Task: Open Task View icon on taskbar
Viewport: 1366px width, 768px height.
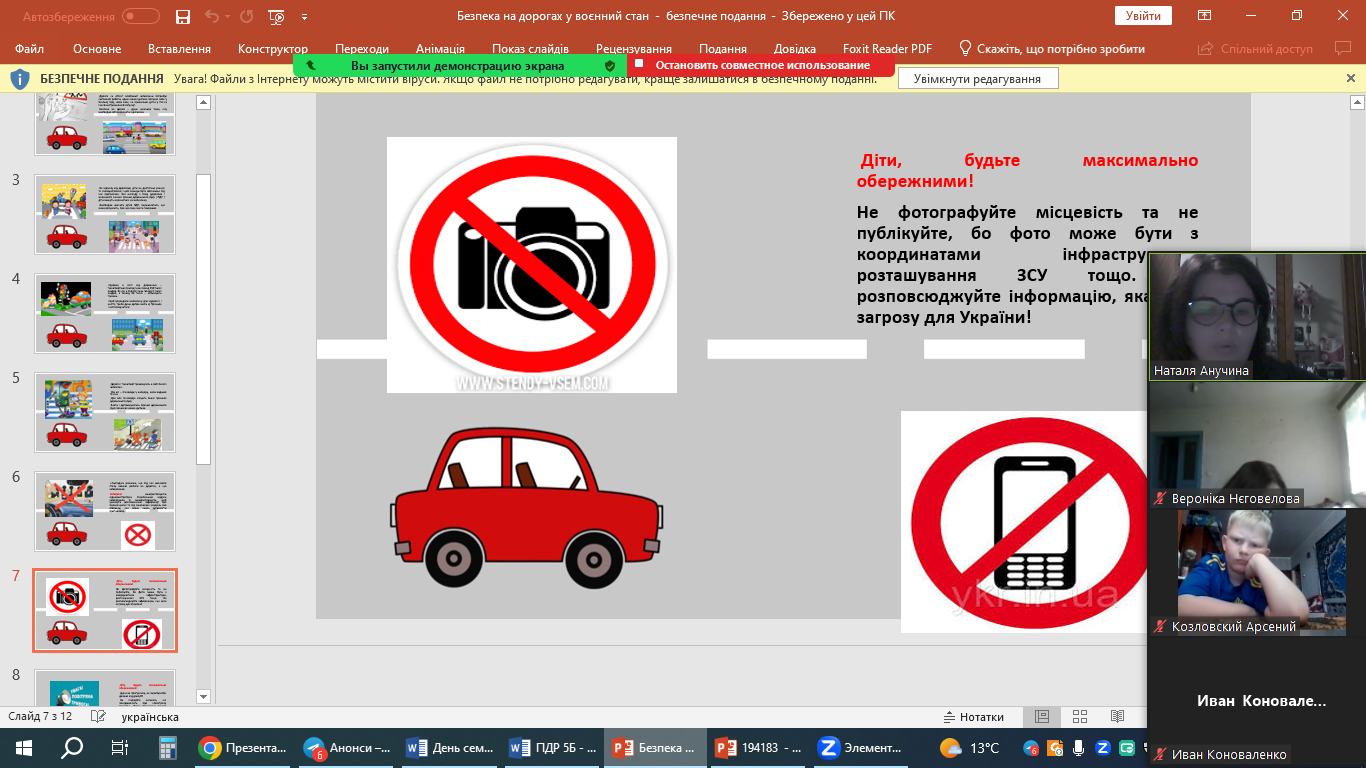Action: click(x=120, y=748)
